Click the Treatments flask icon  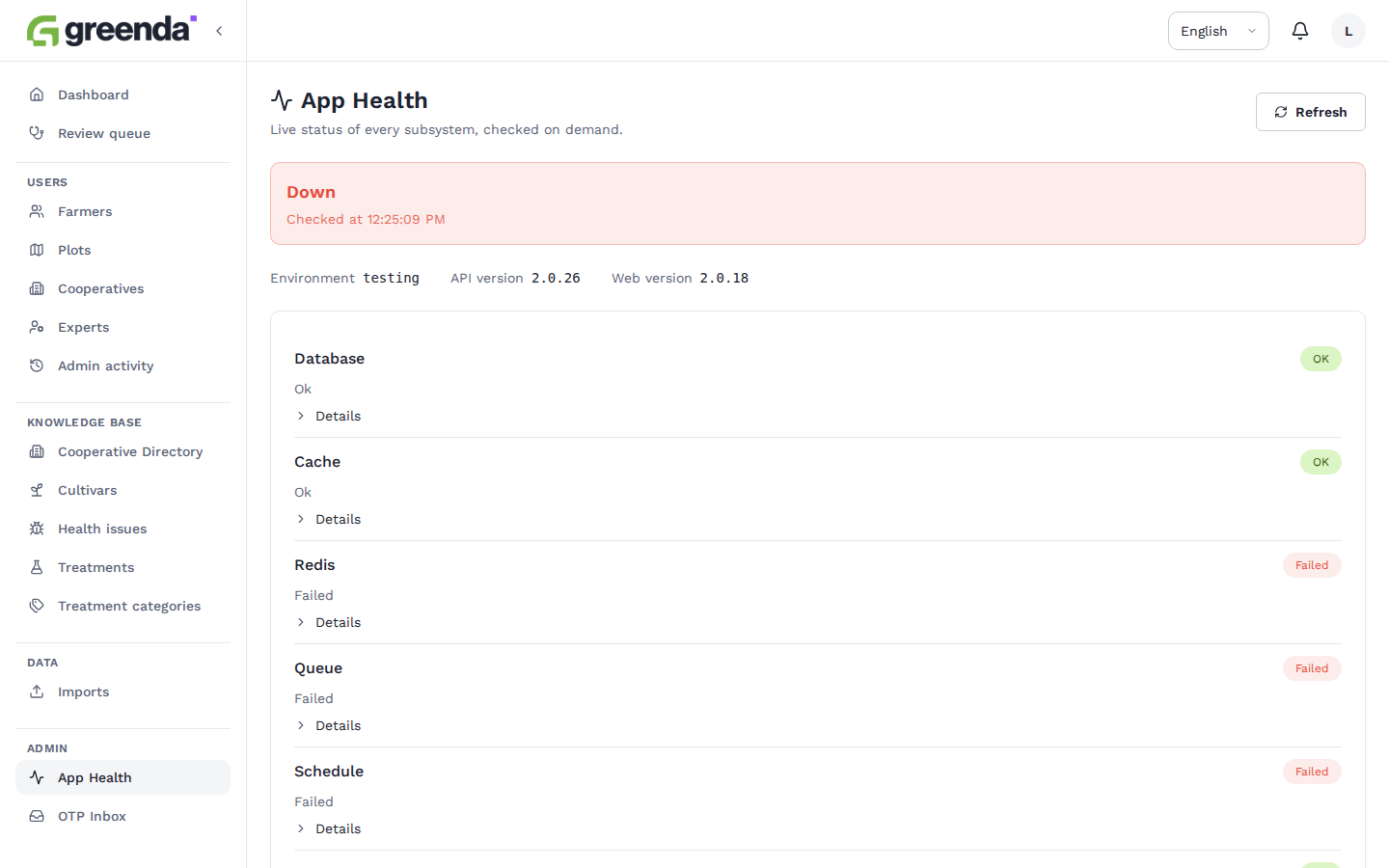[37, 567]
